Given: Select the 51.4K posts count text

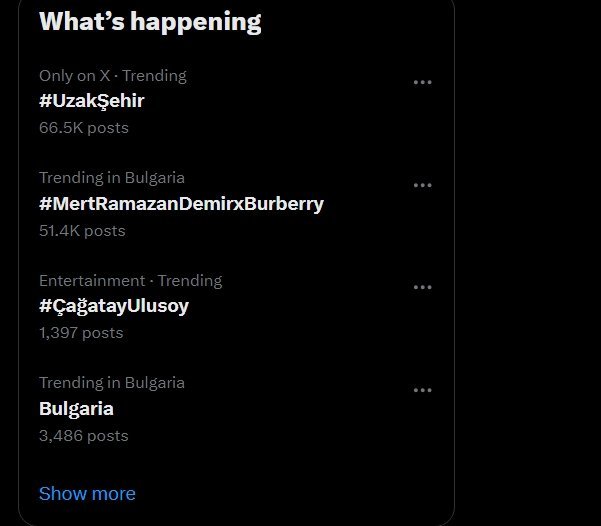Looking at the screenshot, I should (82, 231).
